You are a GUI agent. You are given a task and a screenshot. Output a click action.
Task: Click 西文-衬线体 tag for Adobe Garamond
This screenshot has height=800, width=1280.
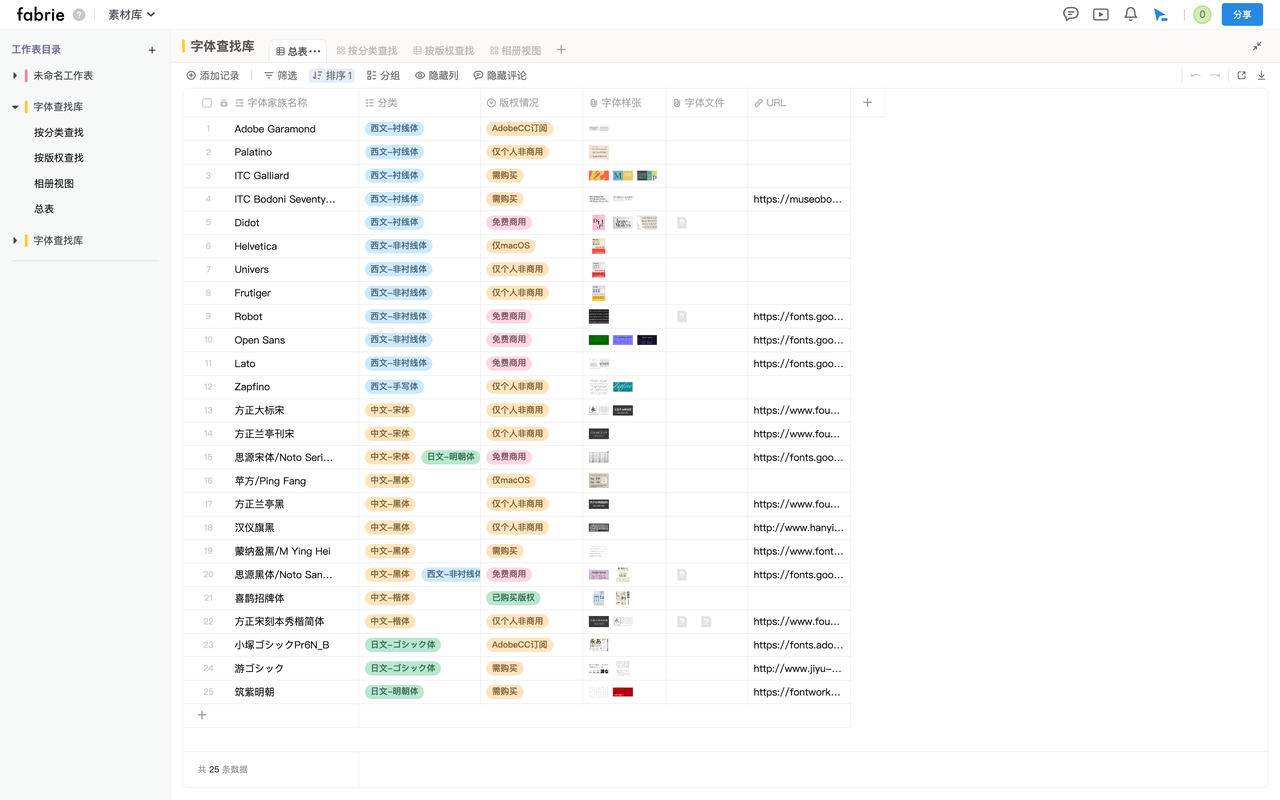[394, 129]
